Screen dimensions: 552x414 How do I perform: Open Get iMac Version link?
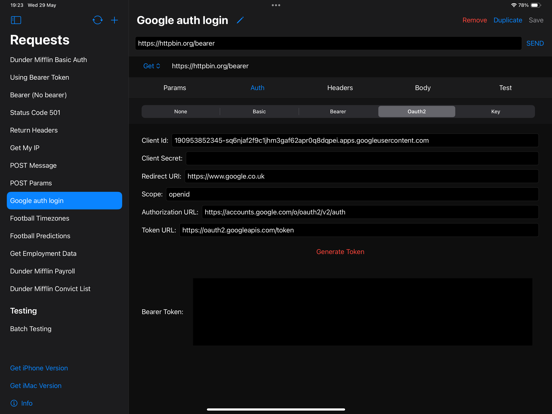pyautogui.click(x=36, y=385)
